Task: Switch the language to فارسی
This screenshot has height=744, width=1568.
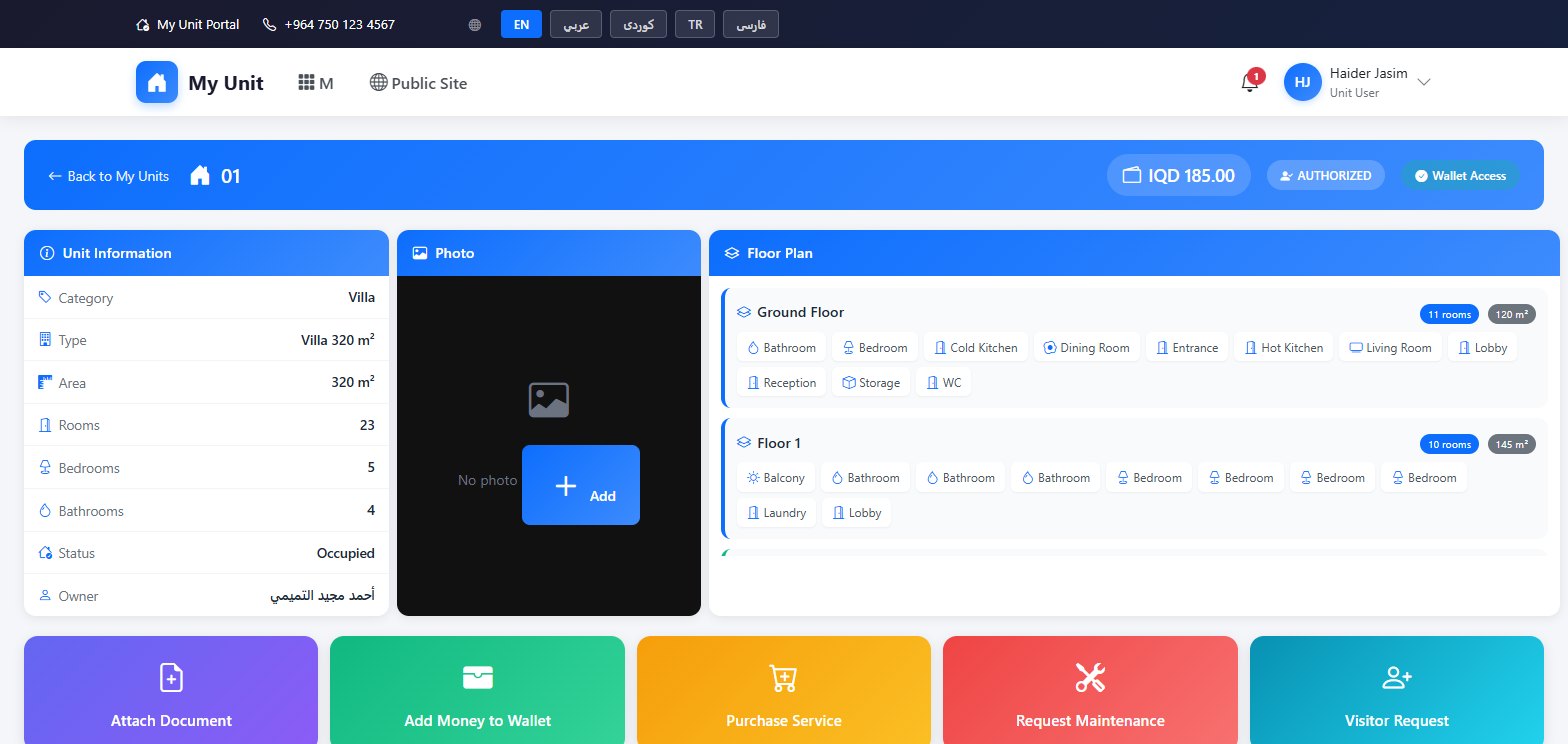Action: tap(751, 24)
